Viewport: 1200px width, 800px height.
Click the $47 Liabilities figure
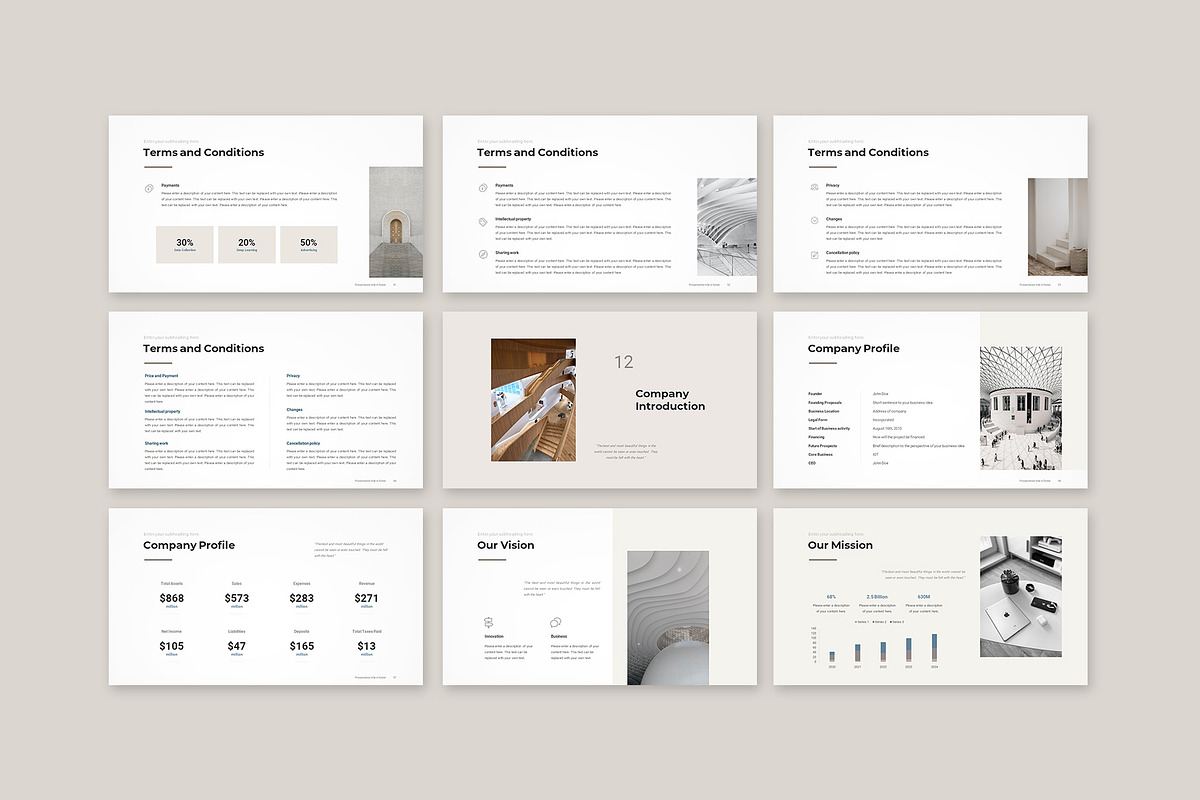coord(237,646)
